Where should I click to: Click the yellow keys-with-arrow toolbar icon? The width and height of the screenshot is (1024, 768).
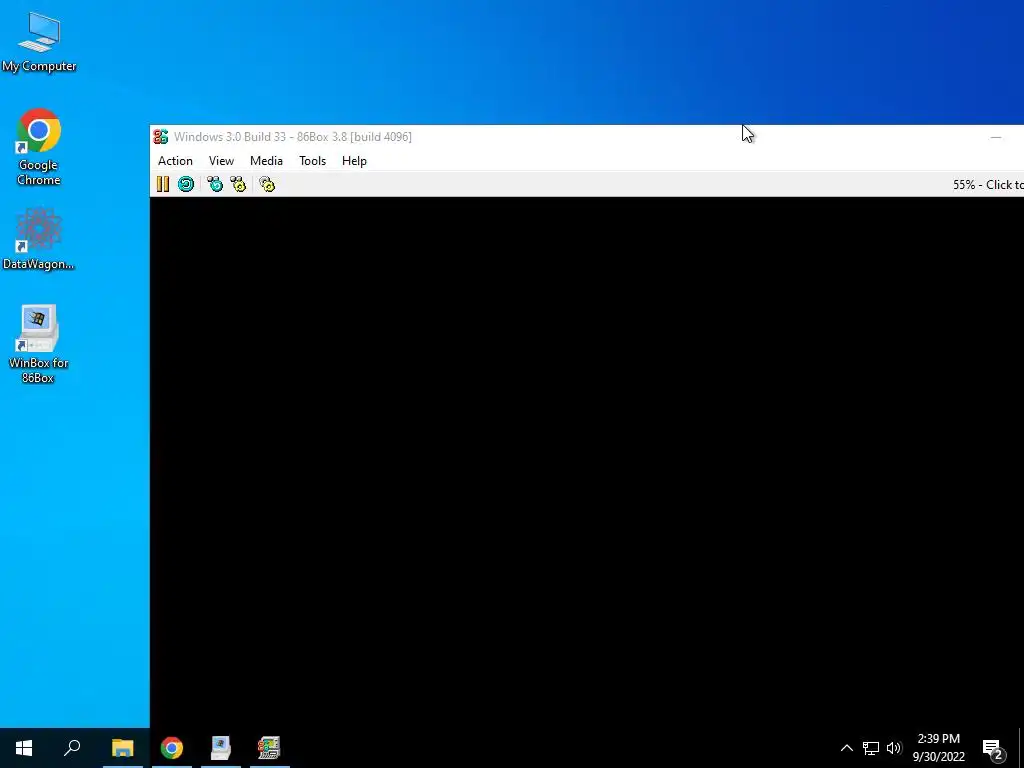238,184
